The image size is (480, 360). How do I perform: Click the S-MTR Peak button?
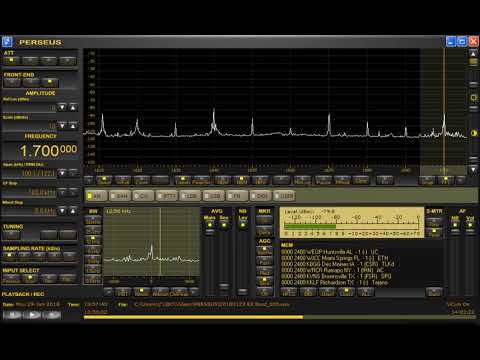(x=434, y=222)
